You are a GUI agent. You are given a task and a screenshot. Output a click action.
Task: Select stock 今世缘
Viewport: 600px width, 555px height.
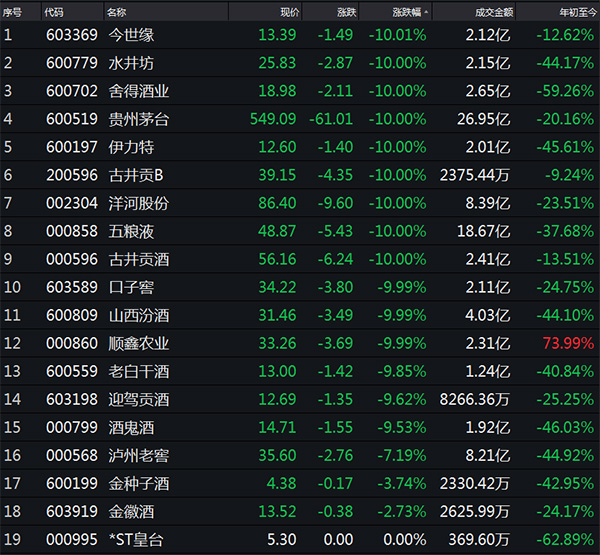tap(131, 35)
